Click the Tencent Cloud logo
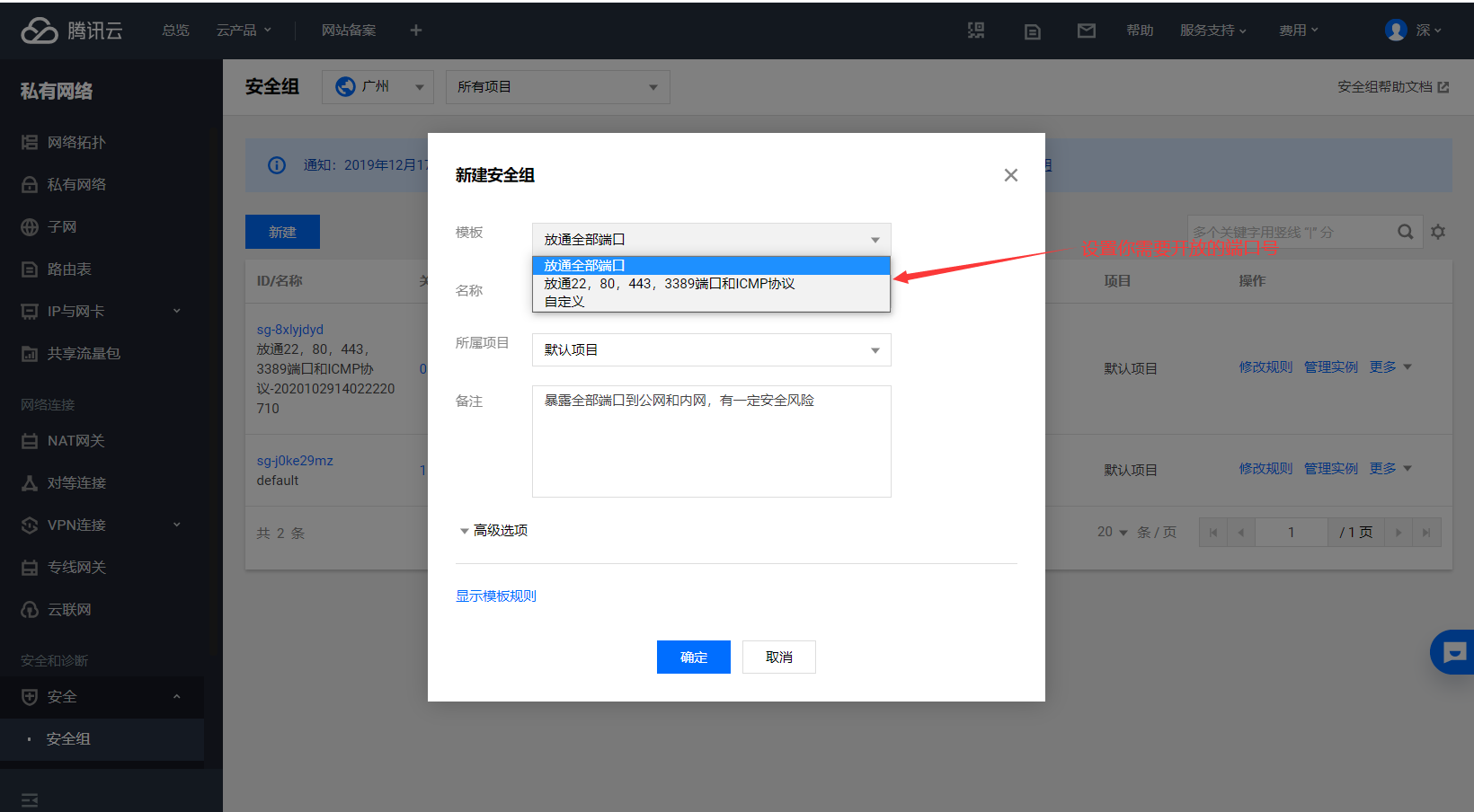The image size is (1474, 812). 72,31
